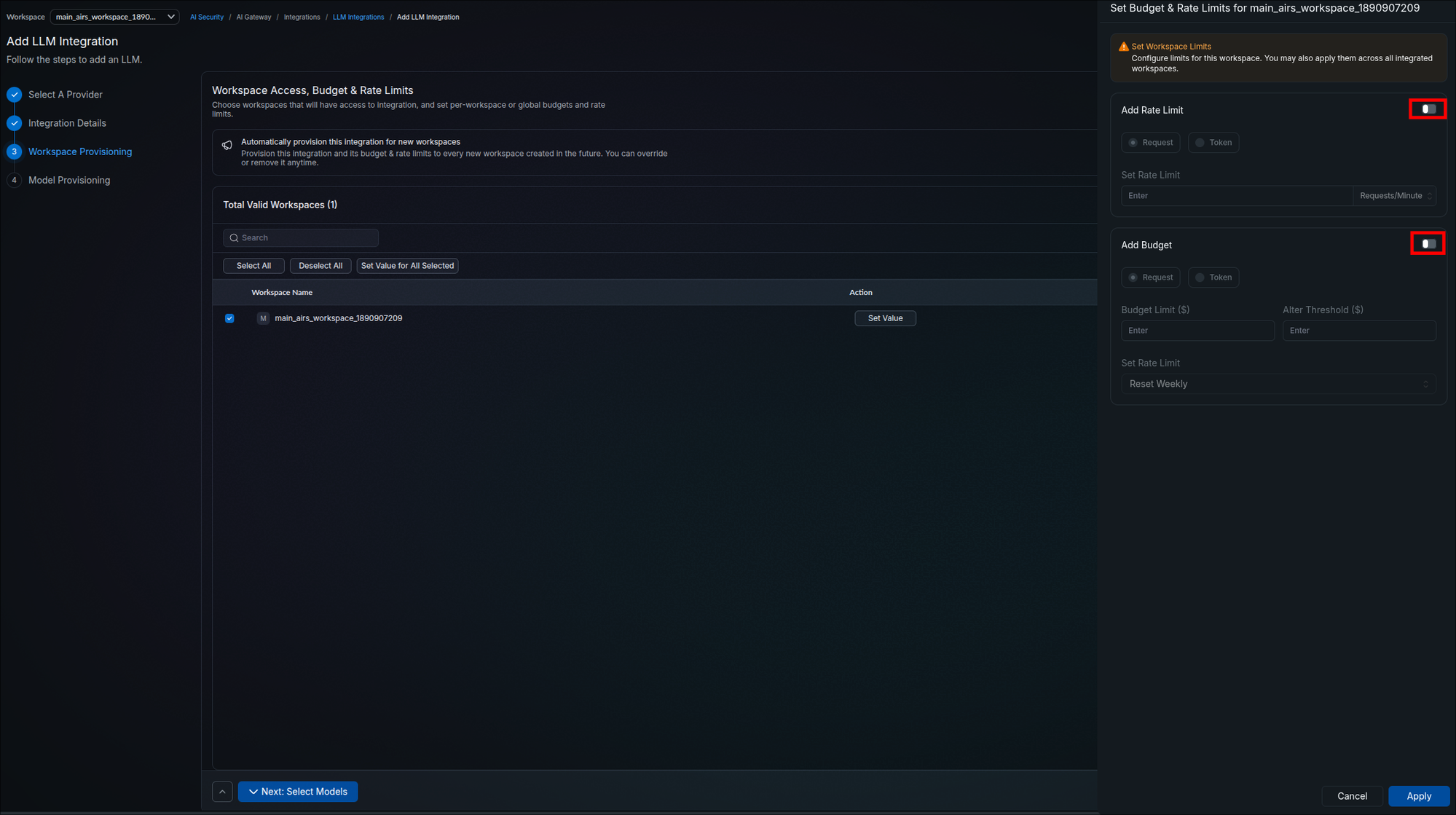This screenshot has height=815, width=1456.
Task: Click the M avatar icon of main_airs_workspace row
Action: pos(263,318)
